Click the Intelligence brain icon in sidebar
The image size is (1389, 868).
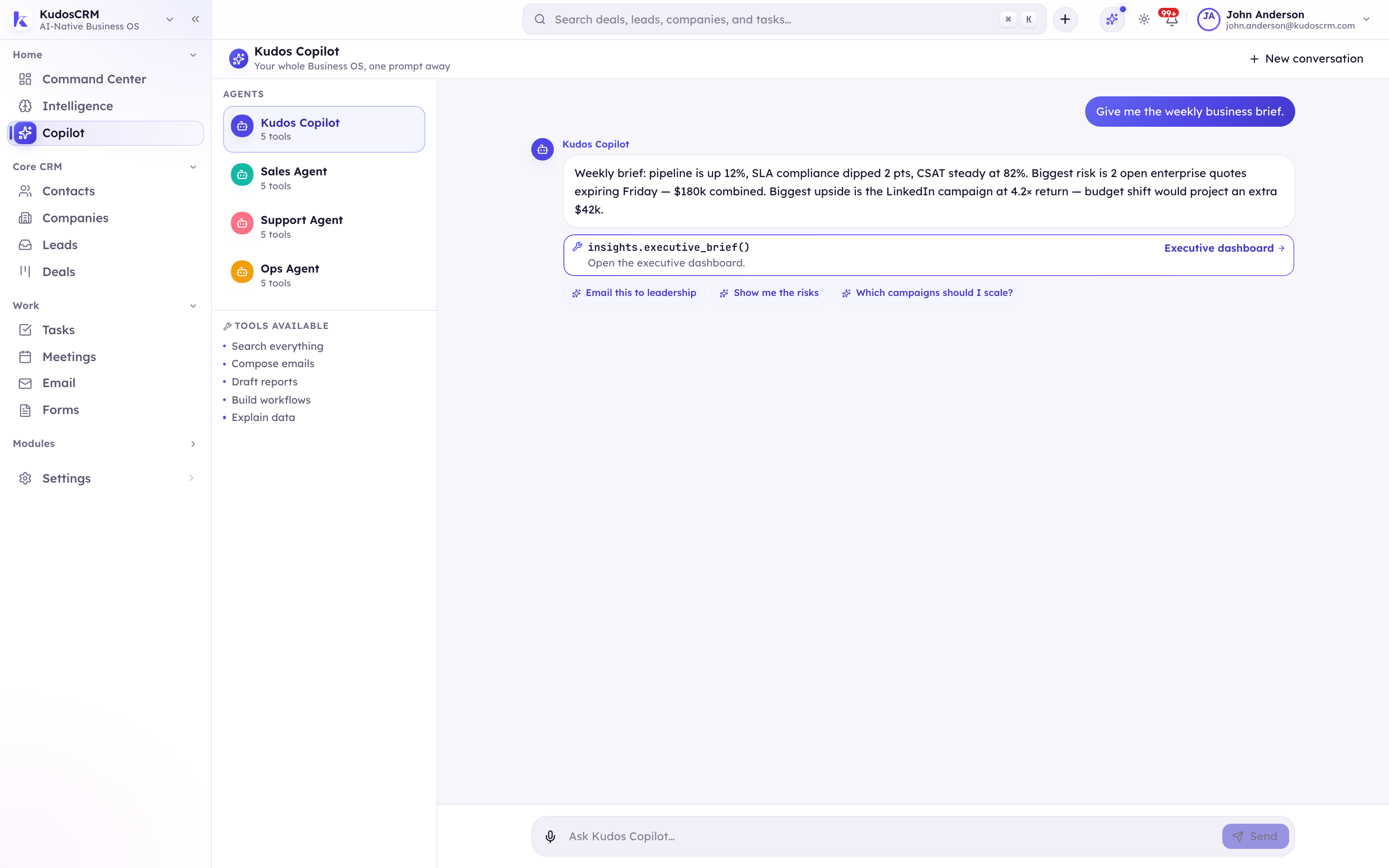25,105
